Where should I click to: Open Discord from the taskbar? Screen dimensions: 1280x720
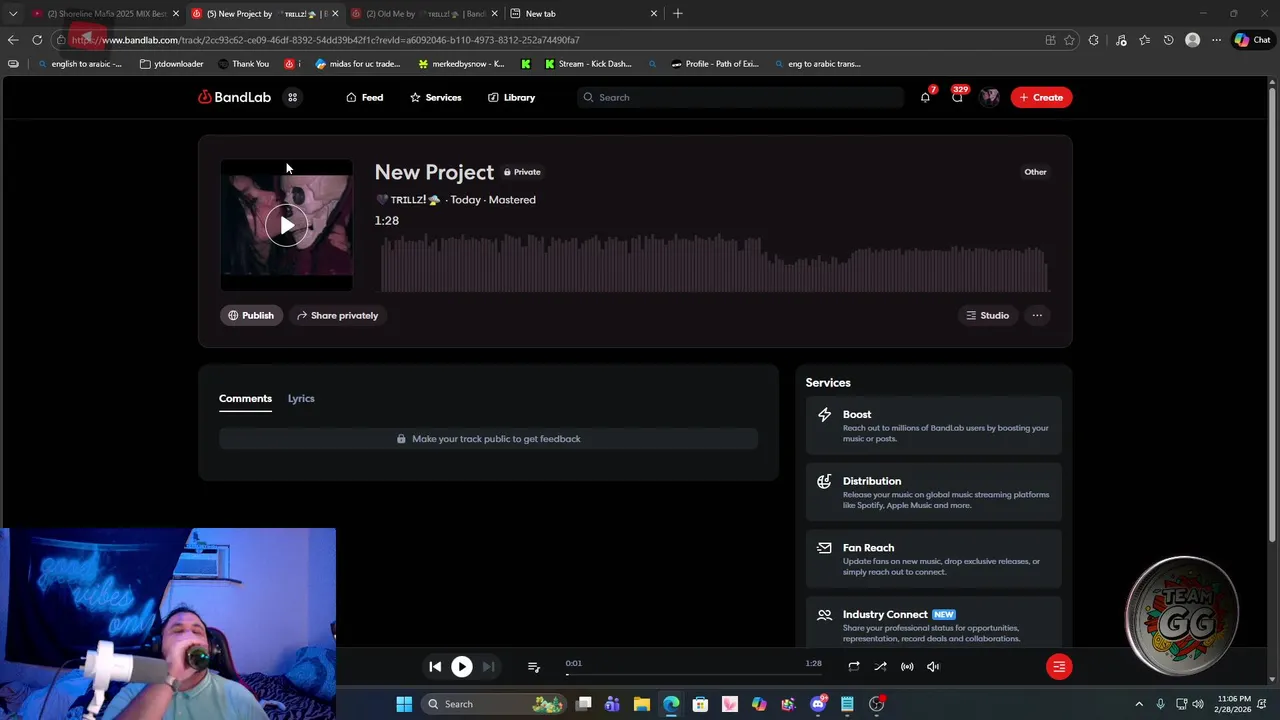(818, 704)
